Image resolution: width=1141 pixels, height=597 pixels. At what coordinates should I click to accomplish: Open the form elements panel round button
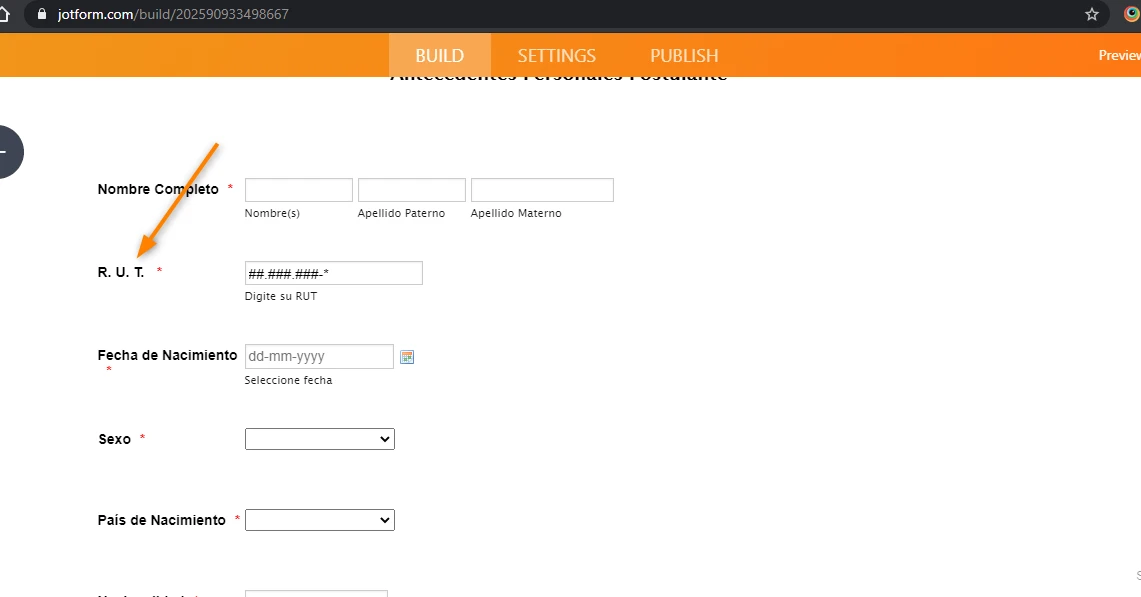click(6, 152)
